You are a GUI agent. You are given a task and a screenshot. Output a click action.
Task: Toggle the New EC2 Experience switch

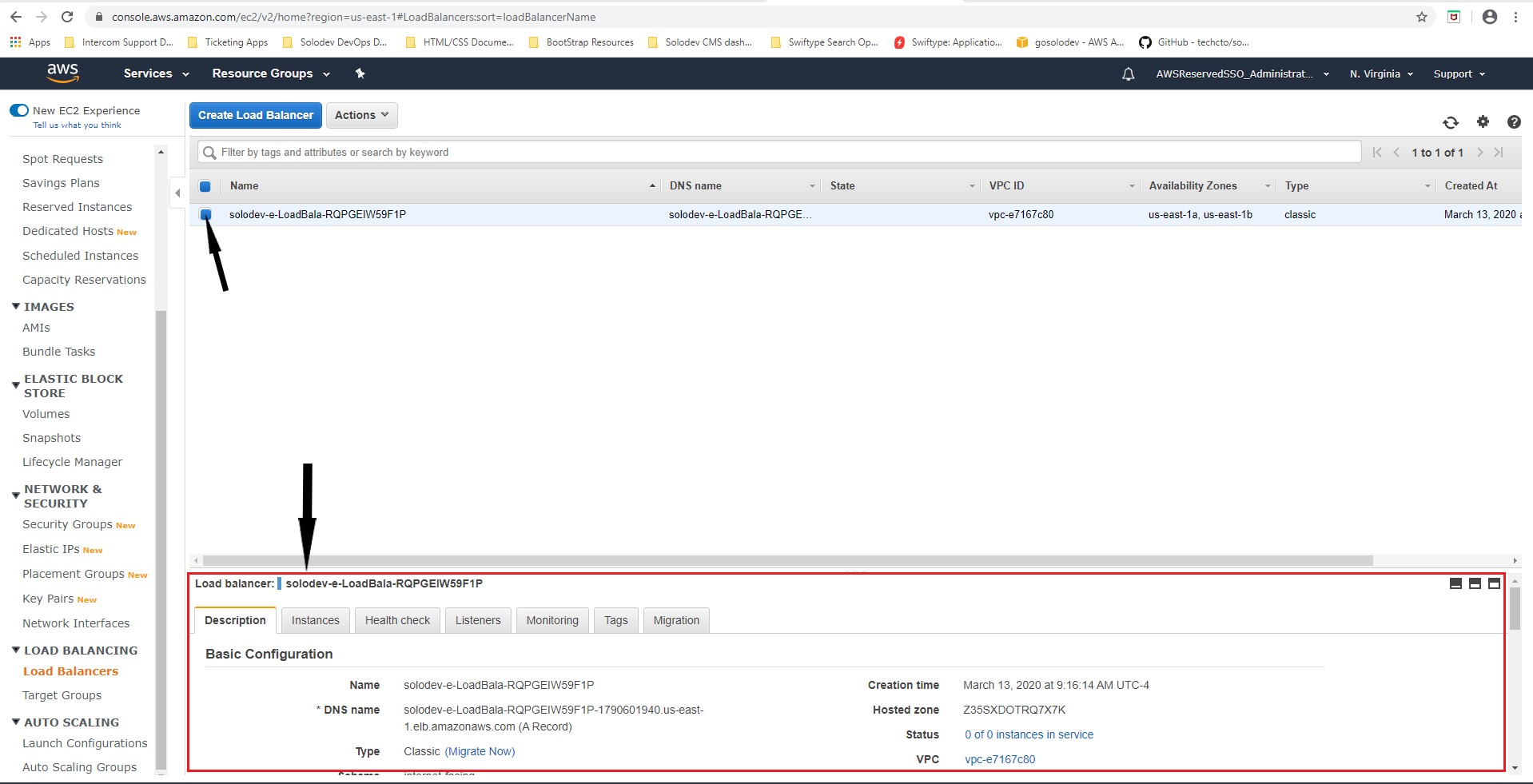pyautogui.click(x=19, y=110)
